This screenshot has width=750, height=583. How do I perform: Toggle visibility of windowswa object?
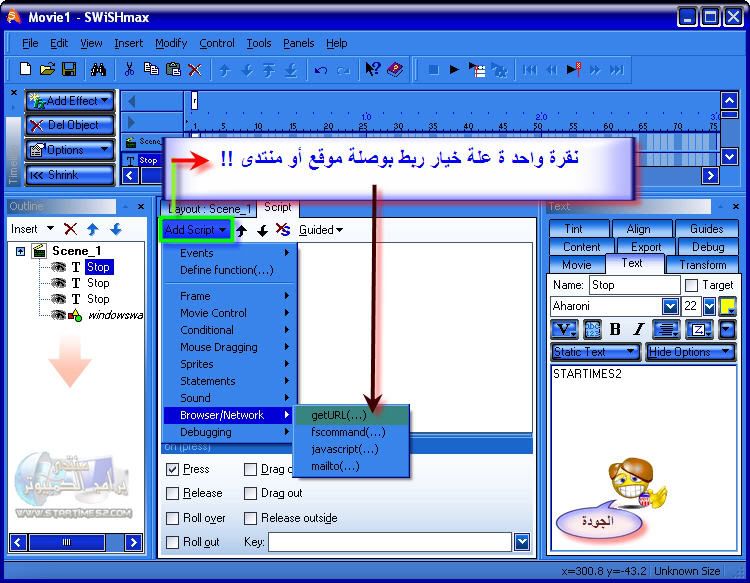[x=58, y=315]
